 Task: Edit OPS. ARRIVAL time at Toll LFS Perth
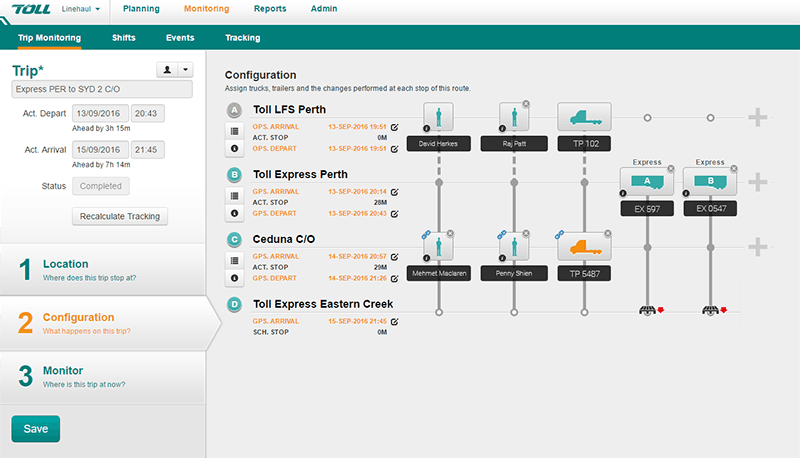click(x=394, y=127)
